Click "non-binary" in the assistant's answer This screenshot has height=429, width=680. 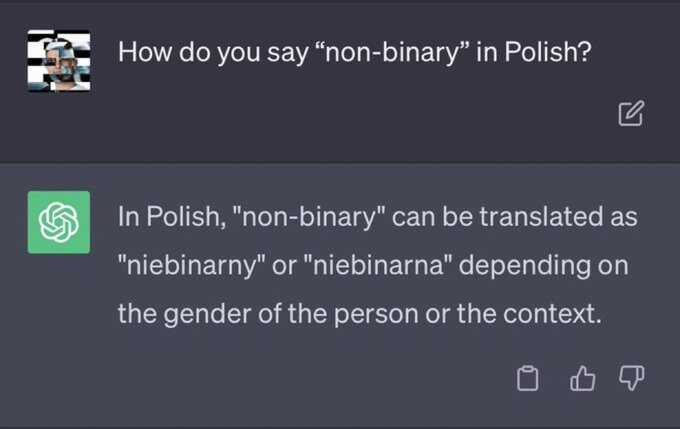point(309,217)
